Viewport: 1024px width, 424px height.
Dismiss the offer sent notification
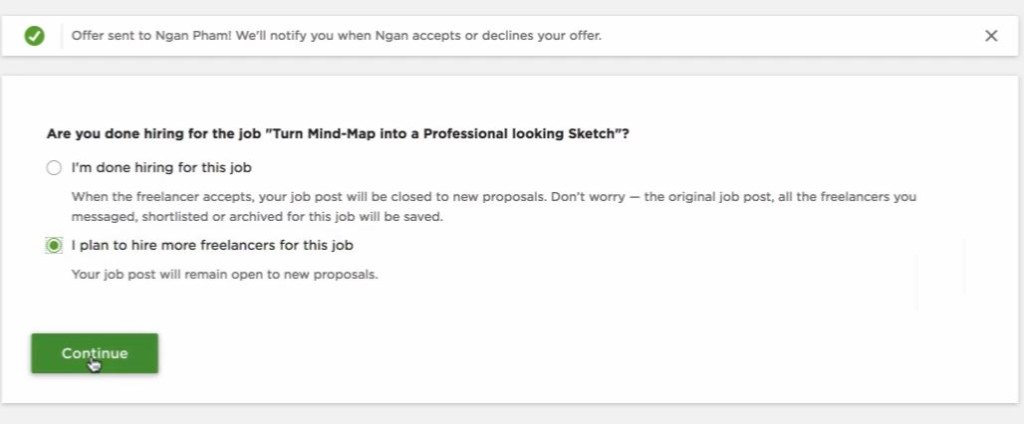click(991, 36)
